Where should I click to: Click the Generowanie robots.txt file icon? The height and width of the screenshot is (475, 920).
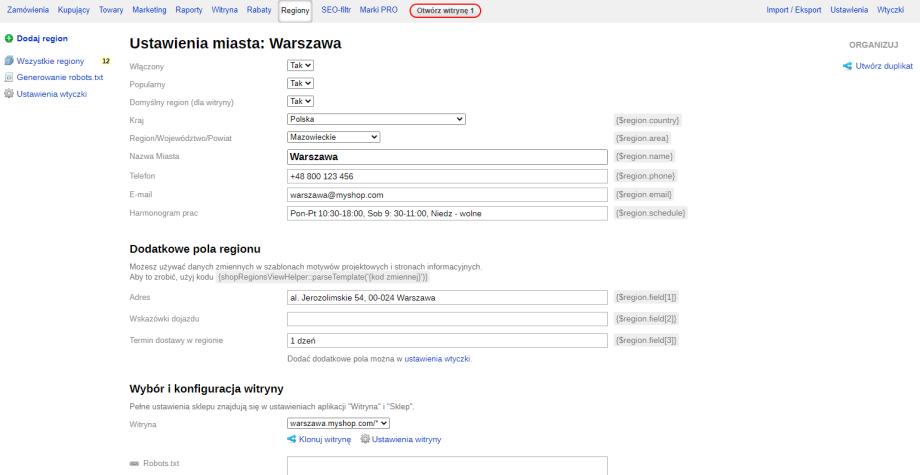click(x=9, y=77)
